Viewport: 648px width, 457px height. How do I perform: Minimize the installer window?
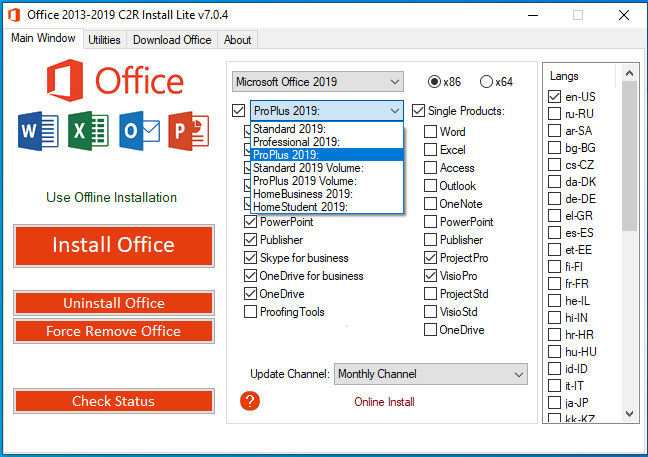tap(533, 15)
